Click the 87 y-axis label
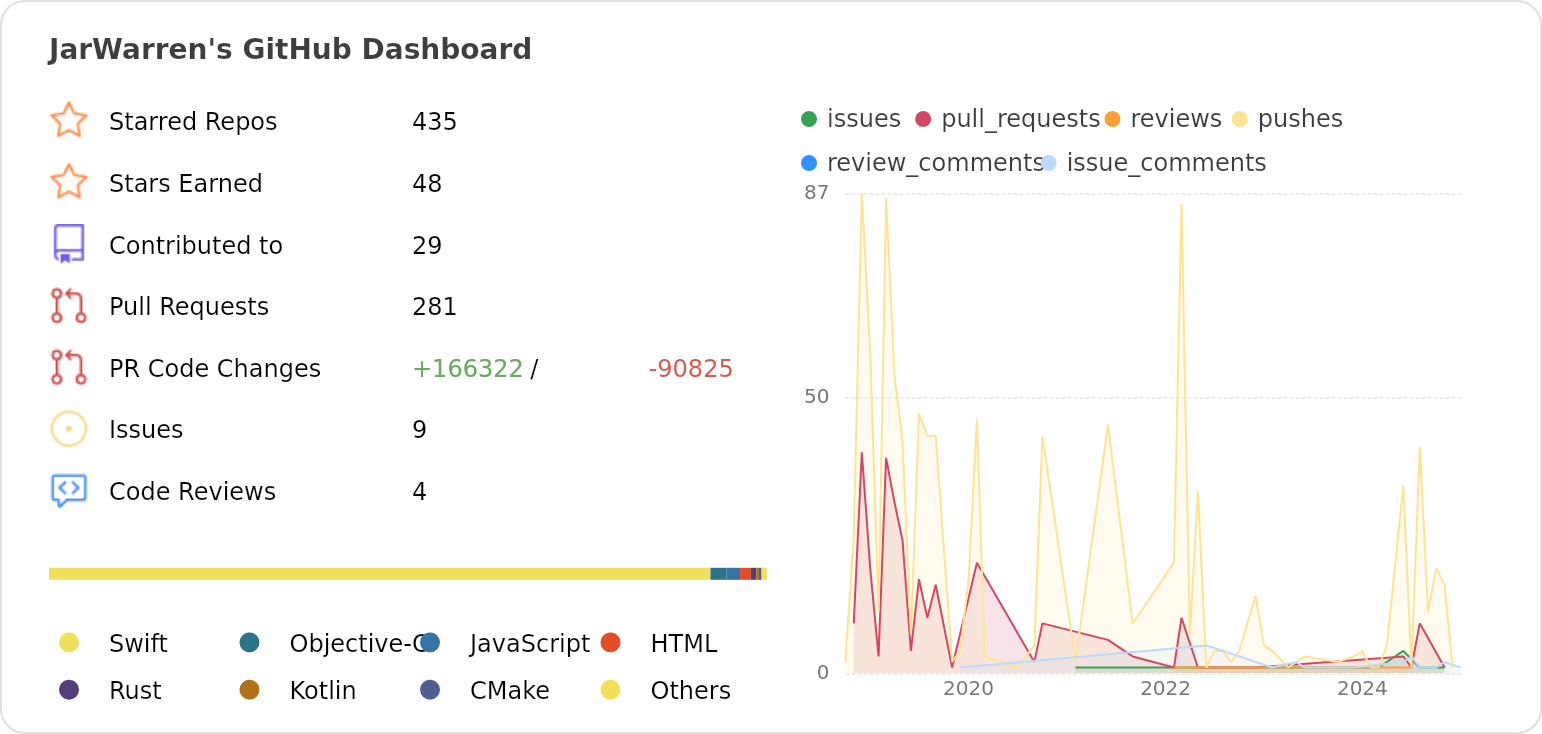1542x734 pixels. tap(817, 192)
